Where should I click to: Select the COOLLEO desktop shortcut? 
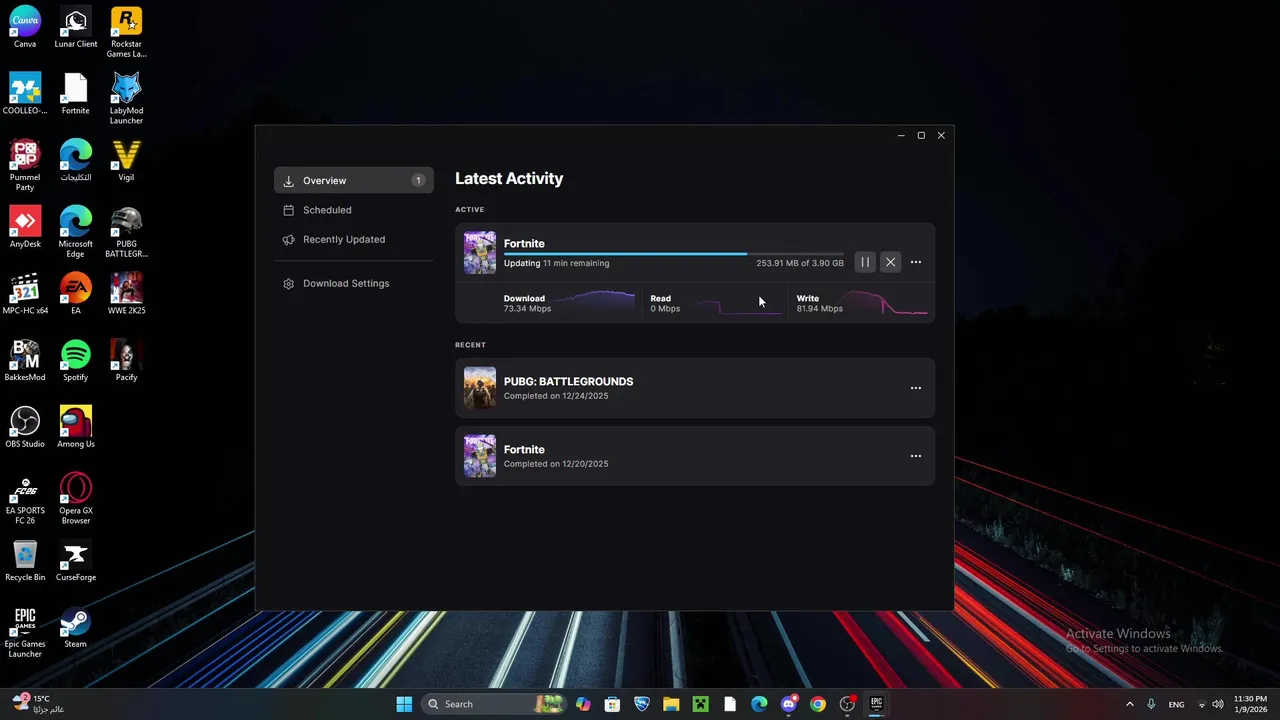[x=25, y=94]
